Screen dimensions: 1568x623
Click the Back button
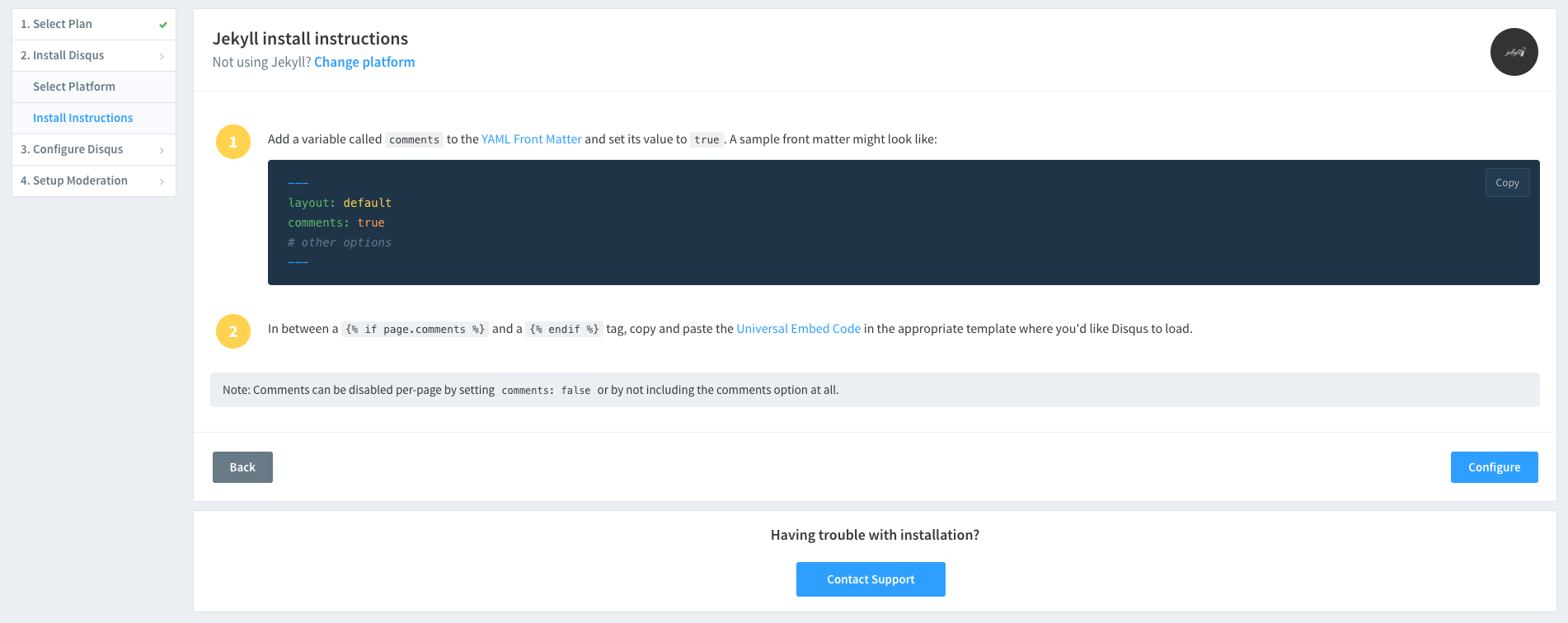coord(242,467)
